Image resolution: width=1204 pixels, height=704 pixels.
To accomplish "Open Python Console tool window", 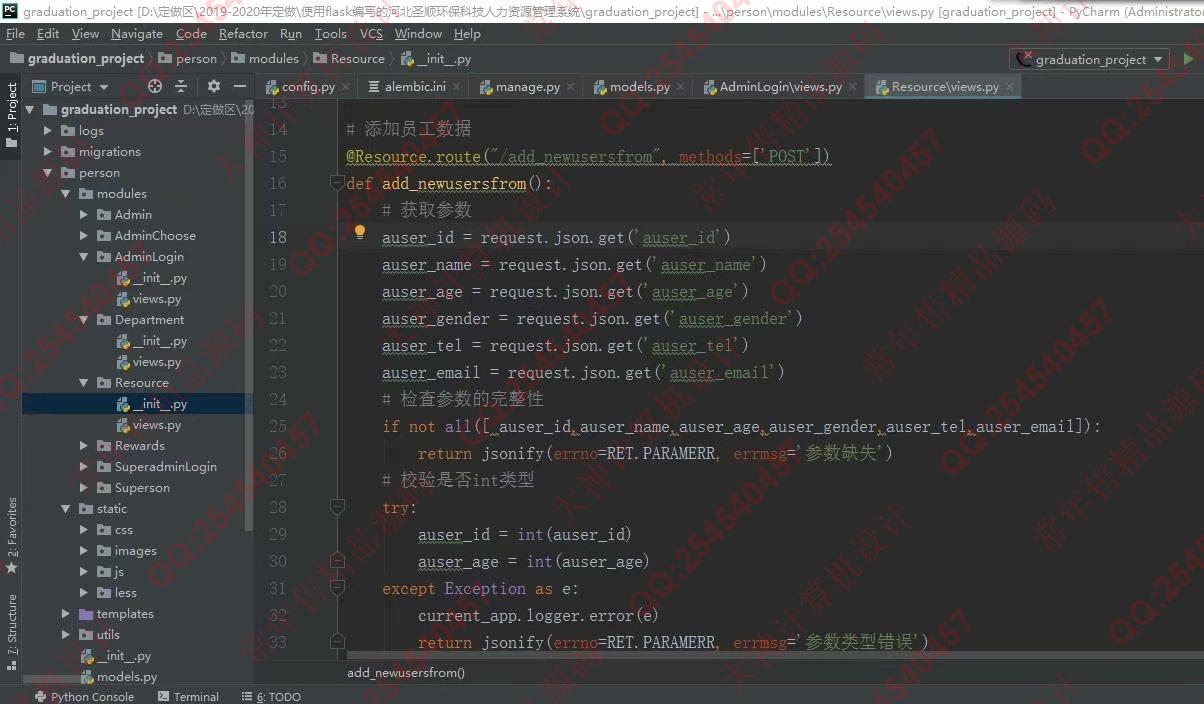I will pos(84,697).
